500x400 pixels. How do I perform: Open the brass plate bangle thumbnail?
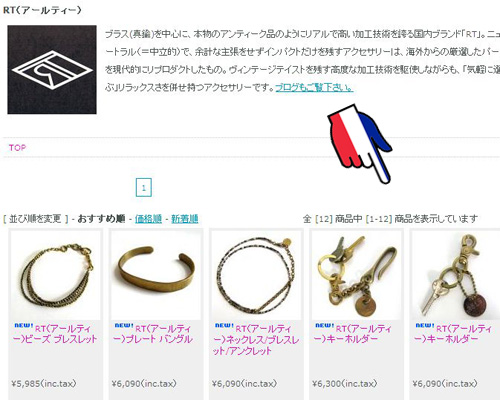(156, 275)
